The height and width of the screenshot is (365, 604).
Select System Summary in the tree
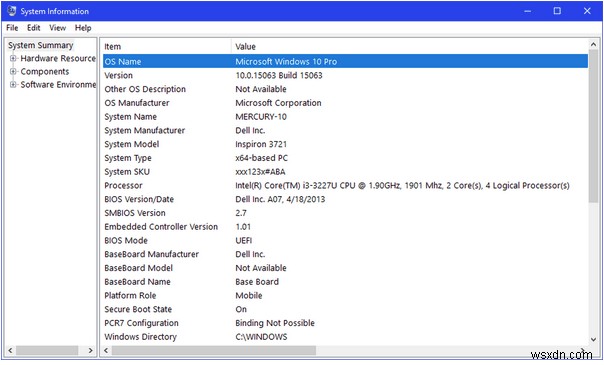point(40,45)
